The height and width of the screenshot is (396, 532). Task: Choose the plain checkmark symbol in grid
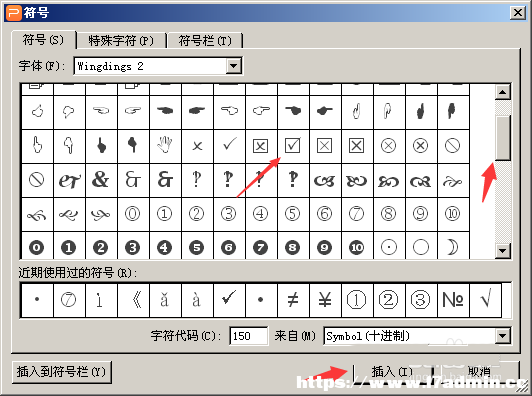[x=229, y=146]
